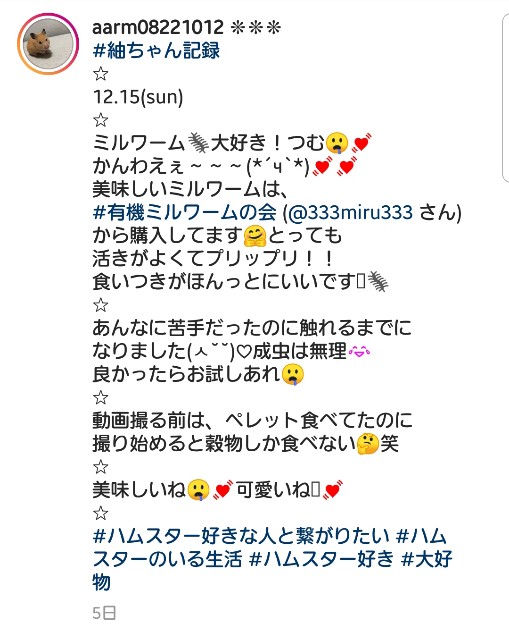Click the purple crying emoji after 成虫は無理

click(359, 351)
